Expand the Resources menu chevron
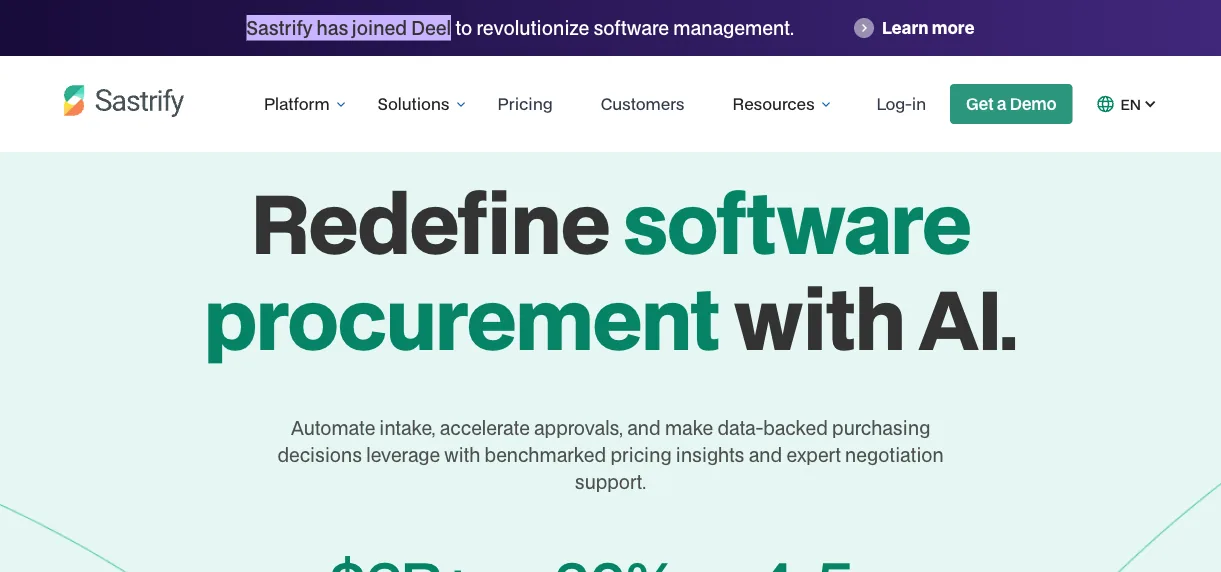1221x572 pixels. click(x=826, y=104)
